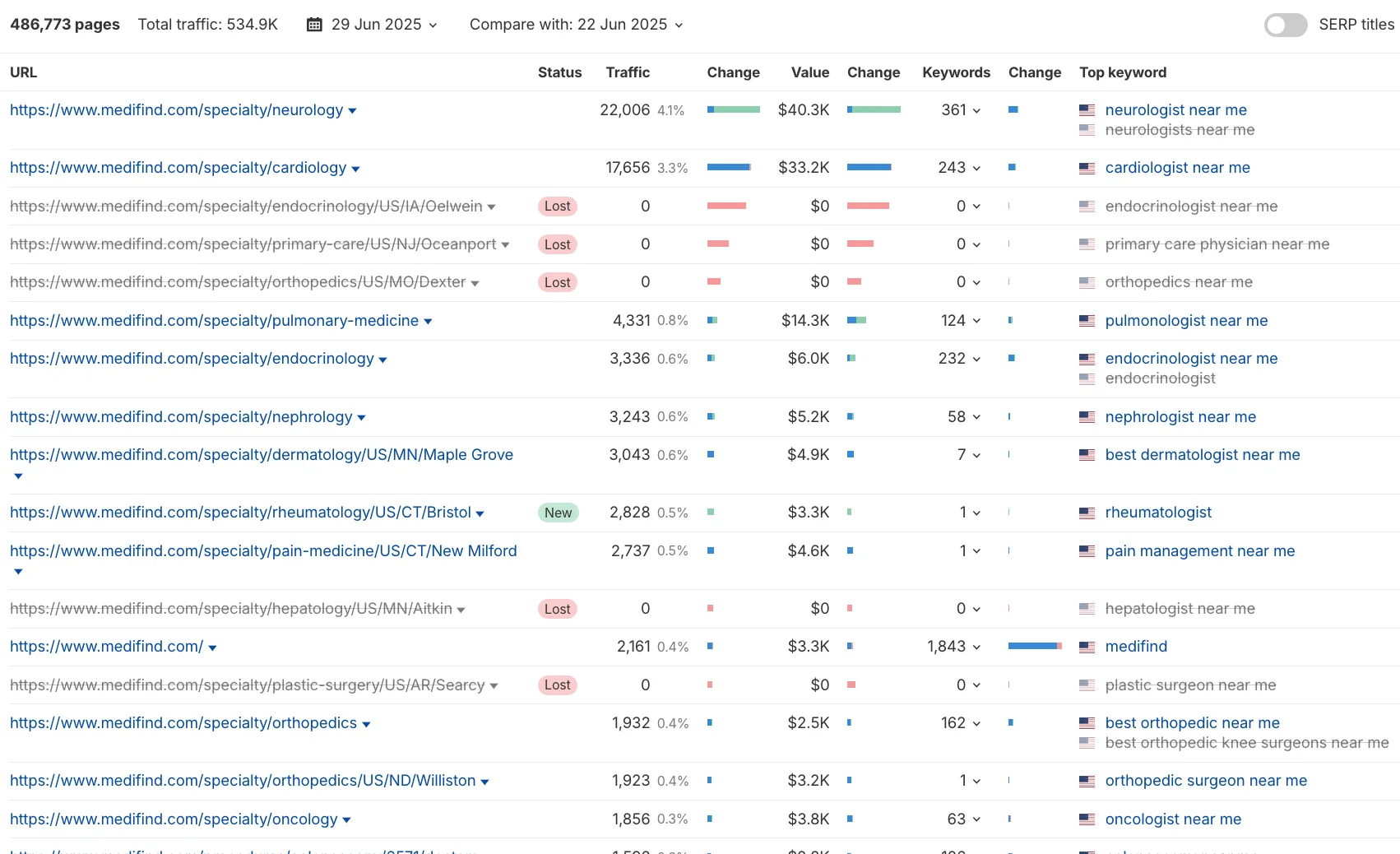
Task: Open the "29 Jun 2025" date dropdown
Action: pyautogui.click(x=433, y=25)
